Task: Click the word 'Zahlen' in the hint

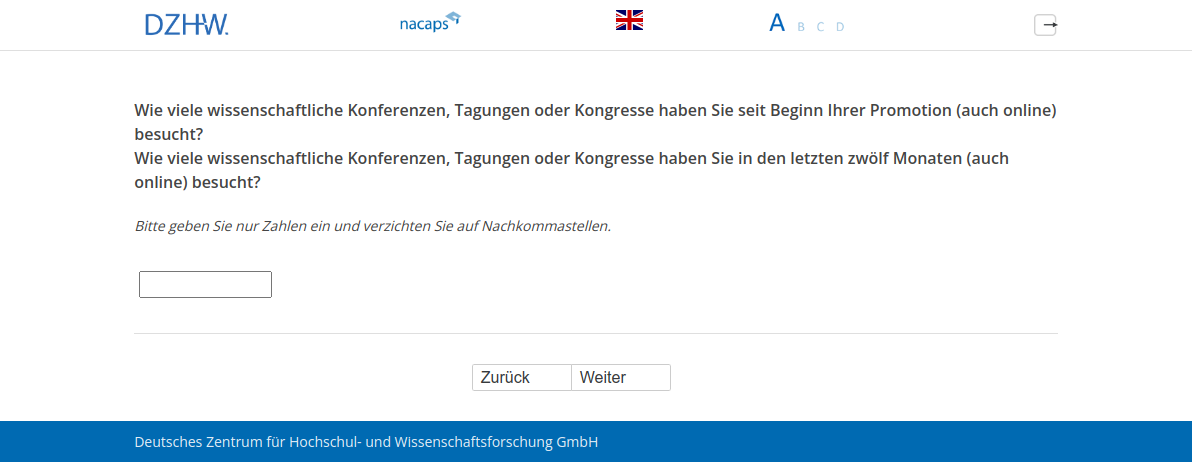Action: coord(284,226)
